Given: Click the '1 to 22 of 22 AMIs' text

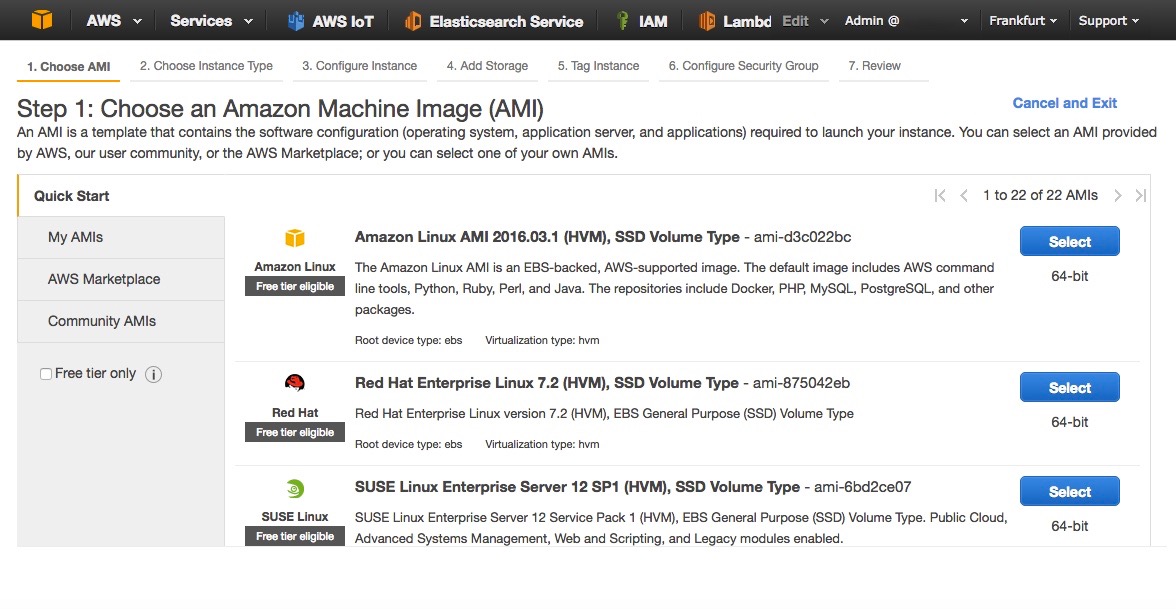Looking at the screenshot, I should tap(1040, 195).
